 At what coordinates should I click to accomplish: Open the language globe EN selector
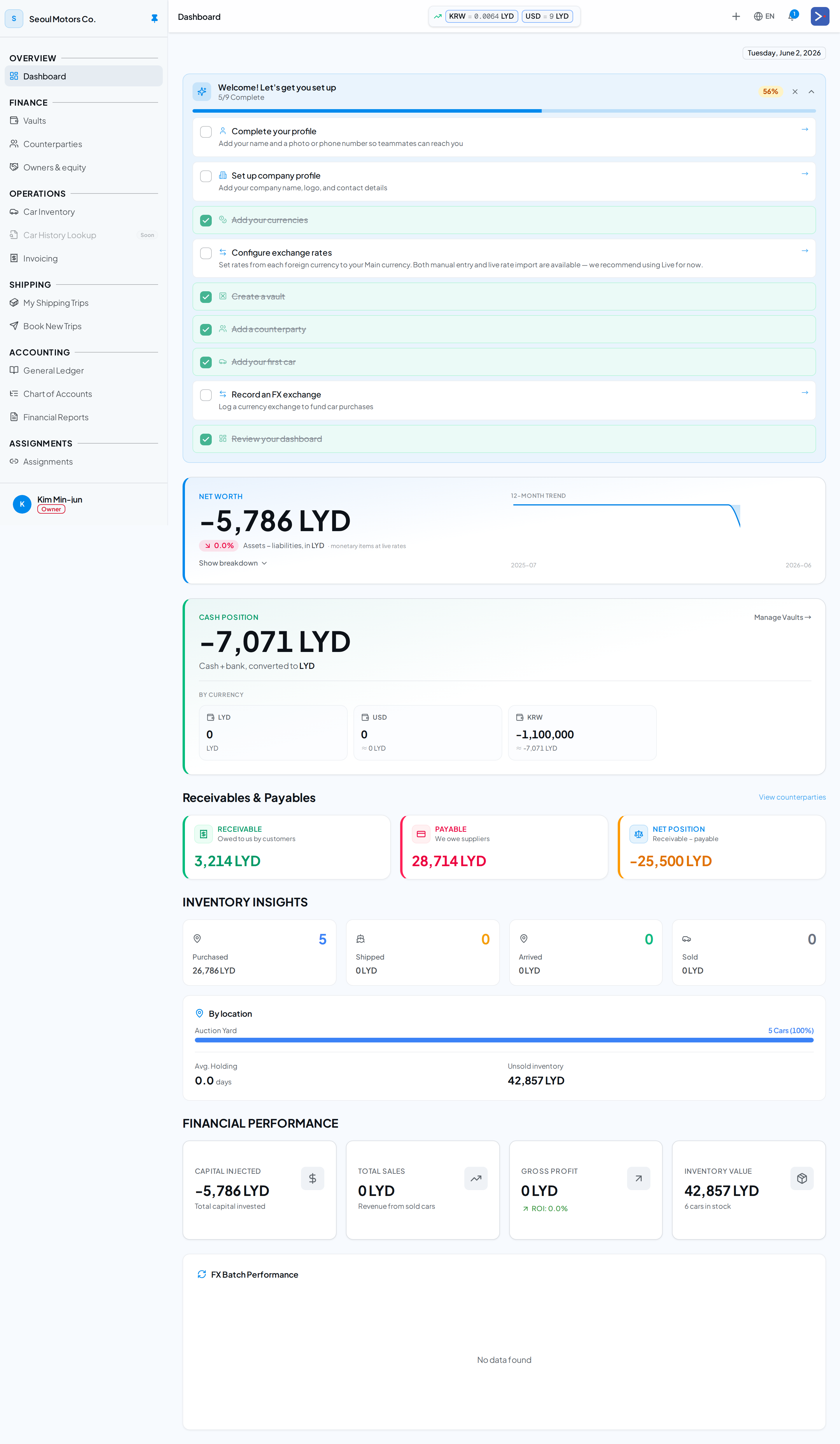pyautogui.click(x=764, y=17)
